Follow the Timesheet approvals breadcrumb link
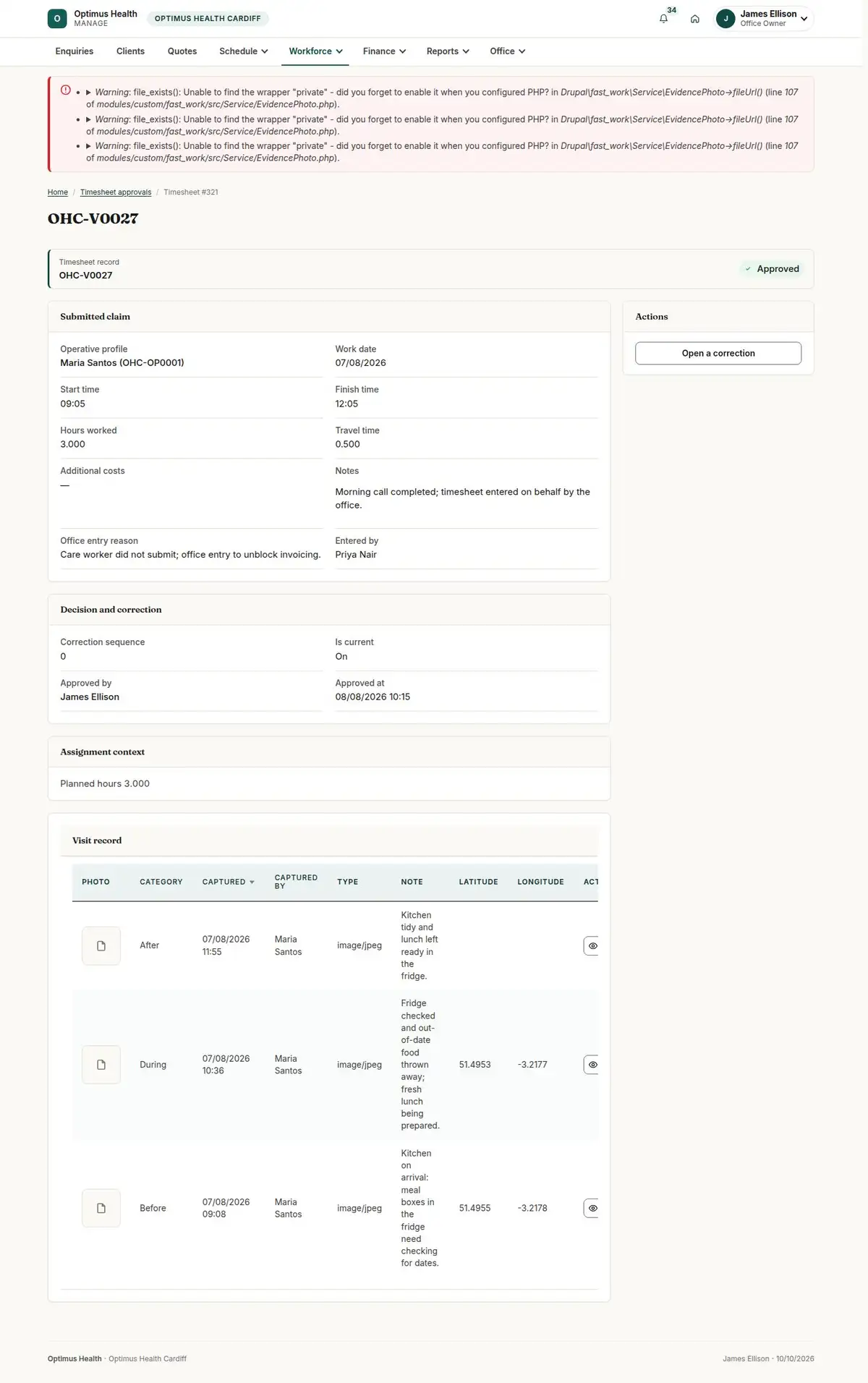Screen dimensions: 868x1383 point(116,192)
